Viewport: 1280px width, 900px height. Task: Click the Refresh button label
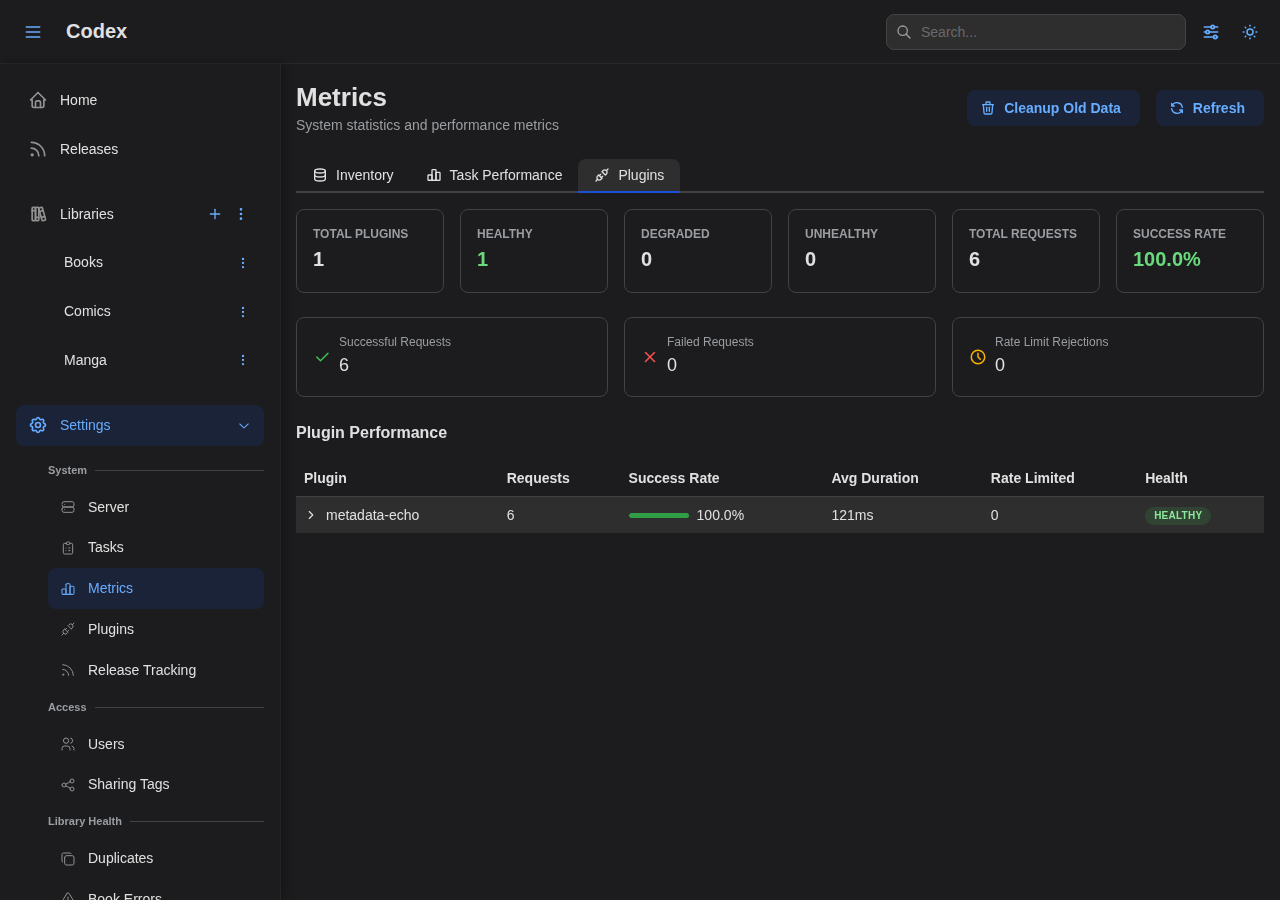tap(1219, 108)
